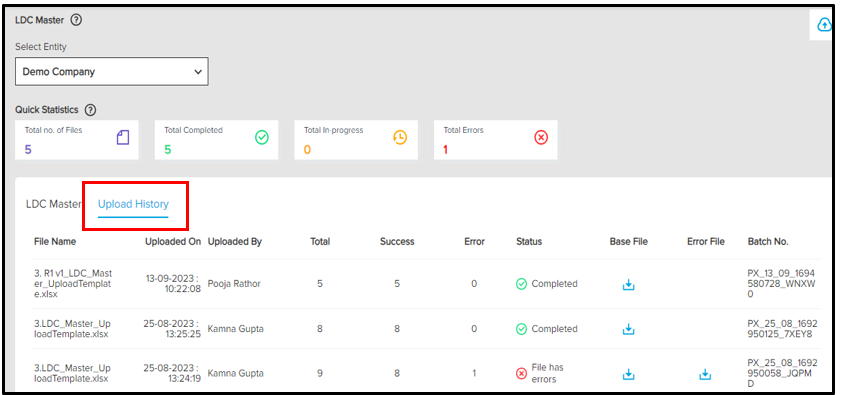Click upload date 13-09-2023 : 10:22:08
This screenshot has width=841, height=395.
click(x=173, y=284)
